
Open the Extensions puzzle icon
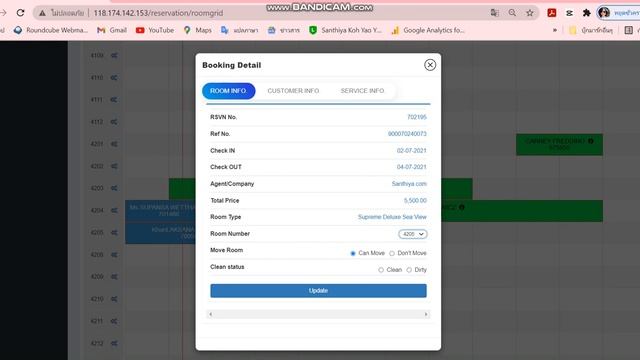(587, 13)
